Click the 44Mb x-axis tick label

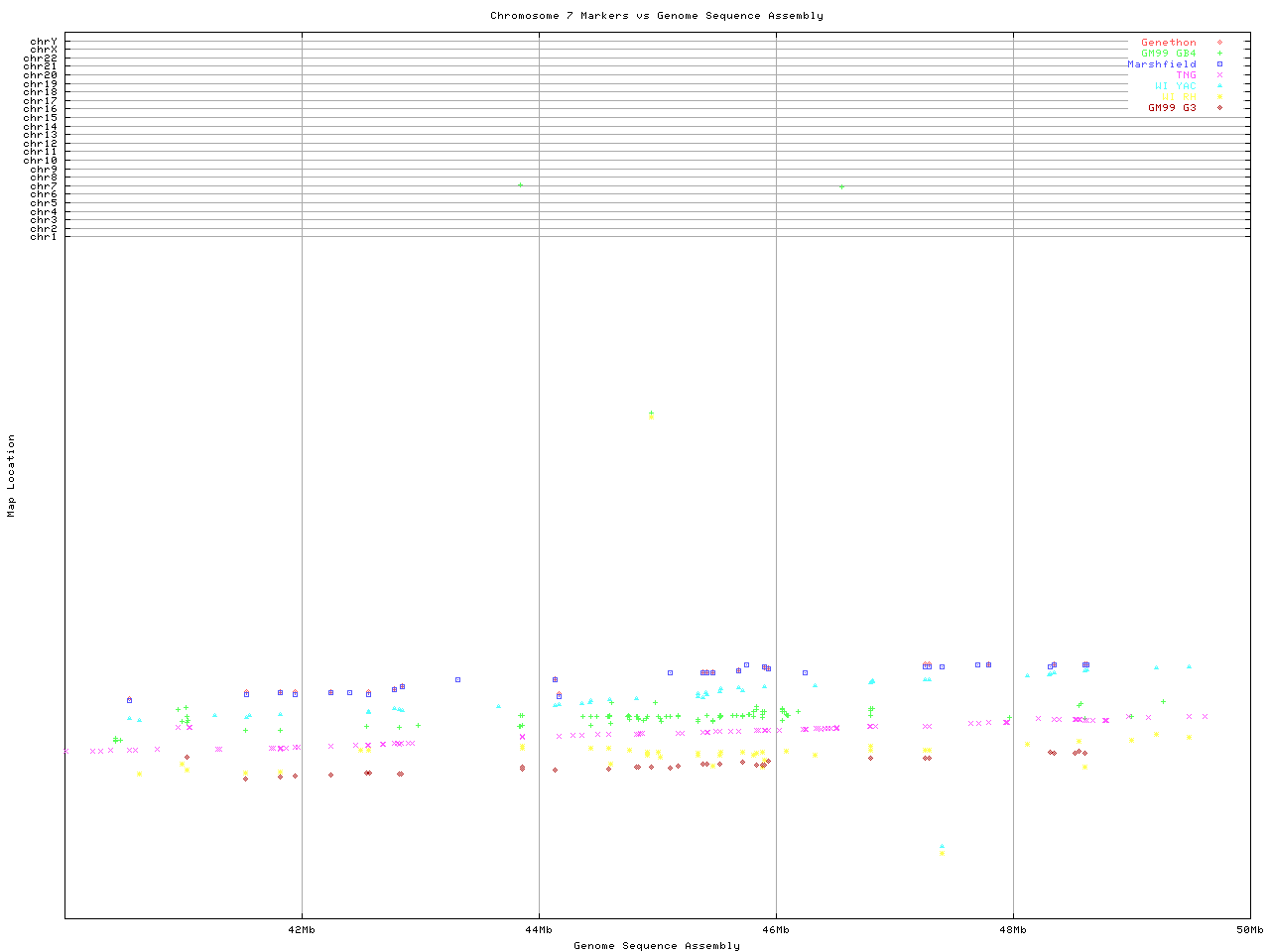(539, 930)
